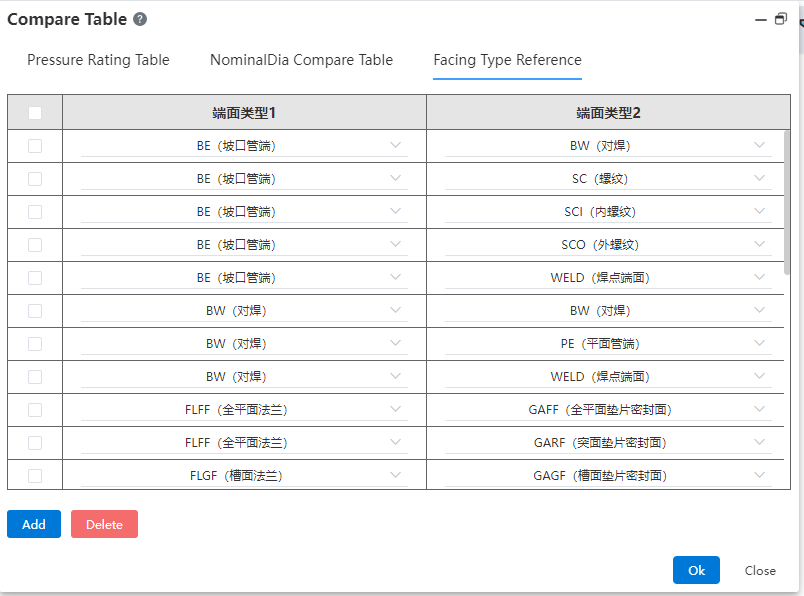Click the minimize dash icon in title bar
This screenshot has width=804, height=596.
761,20
